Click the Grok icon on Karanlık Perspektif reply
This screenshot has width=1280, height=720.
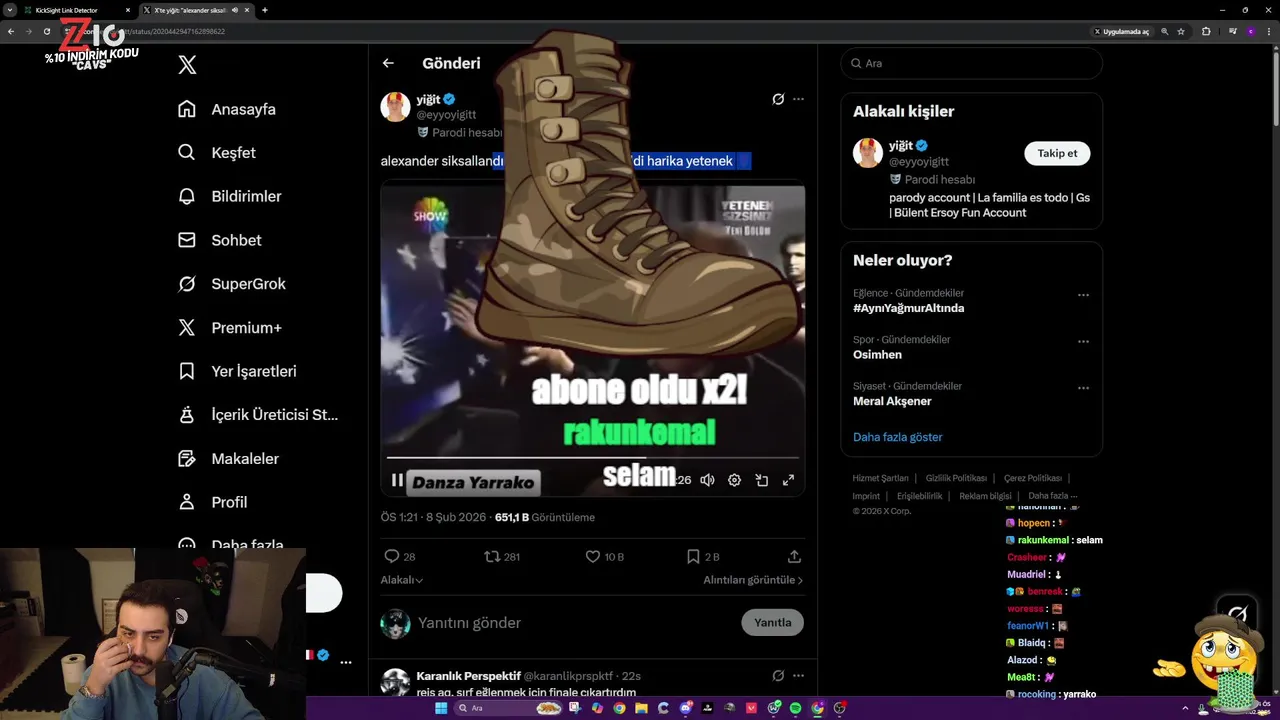(x=778, y=676)
